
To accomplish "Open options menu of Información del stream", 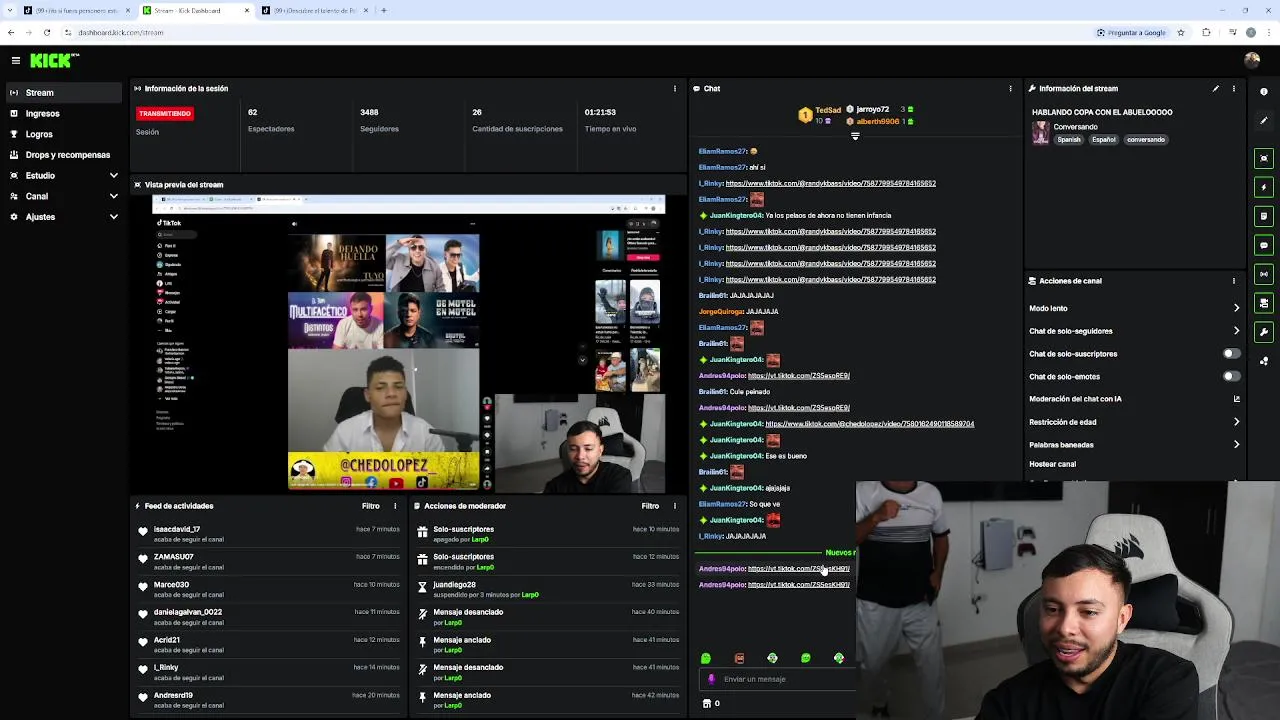I will click(x=1233, y=88).
